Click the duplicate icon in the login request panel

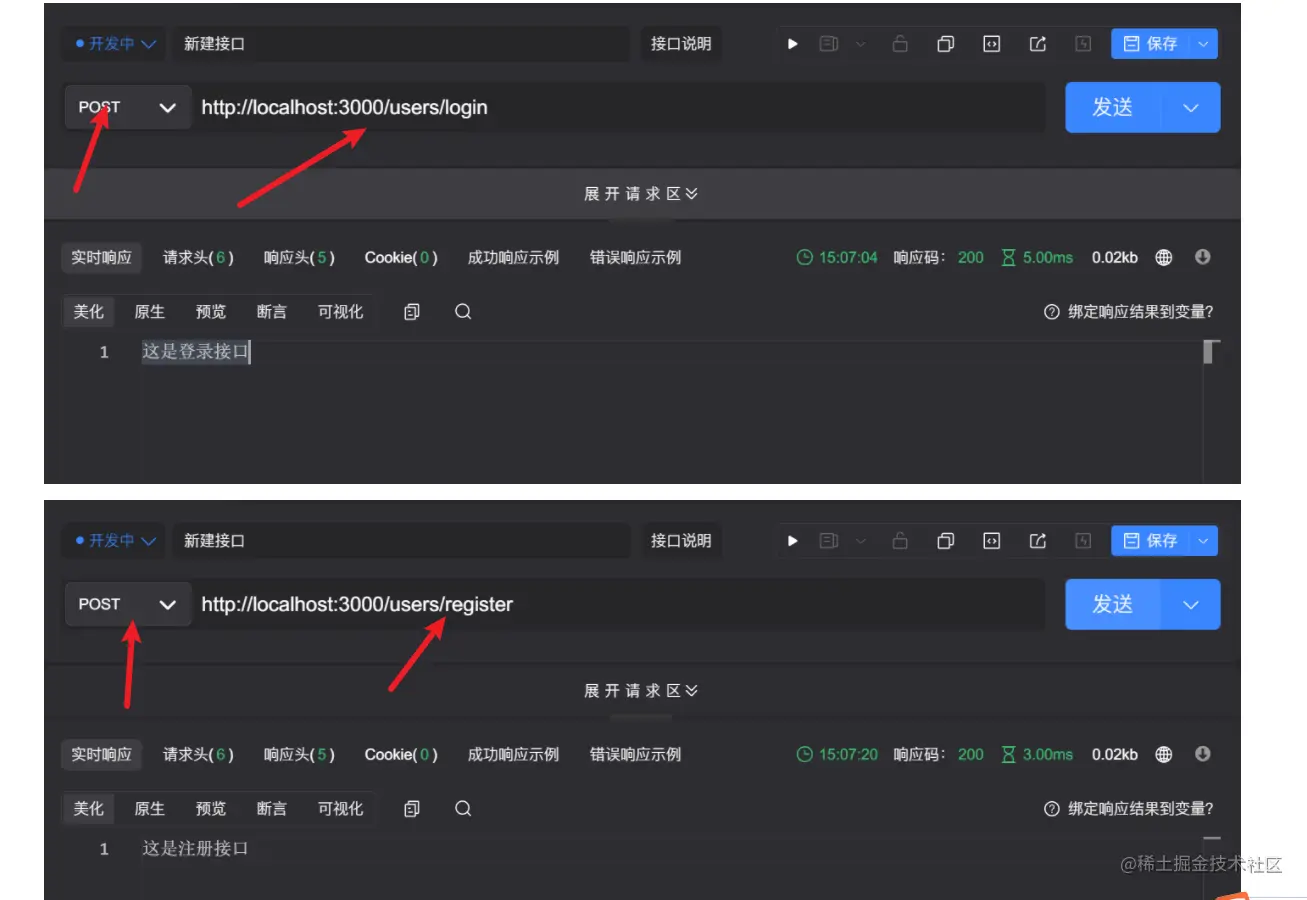[x=945, y=44]
